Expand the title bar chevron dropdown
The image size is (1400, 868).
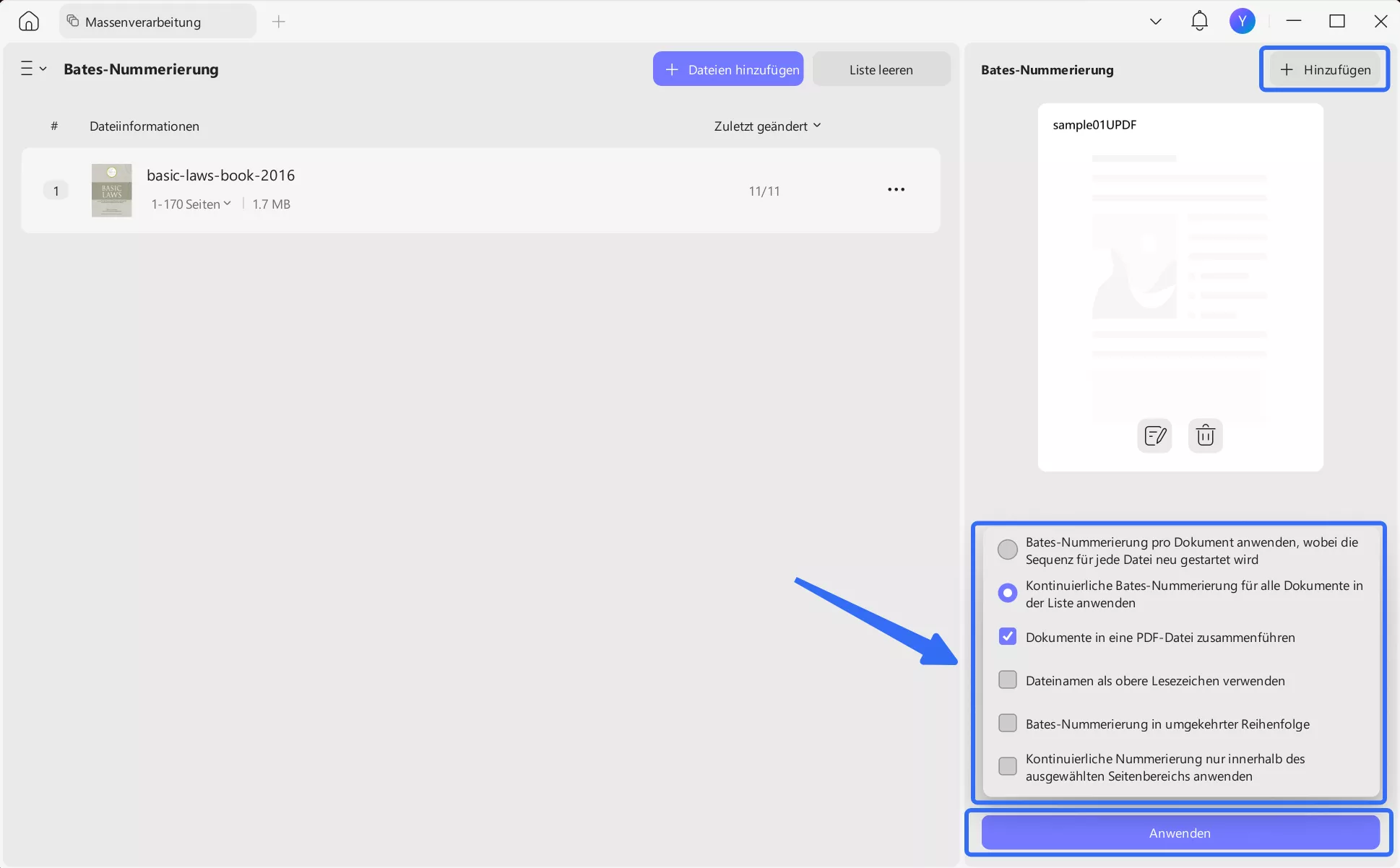[1155, 22]
